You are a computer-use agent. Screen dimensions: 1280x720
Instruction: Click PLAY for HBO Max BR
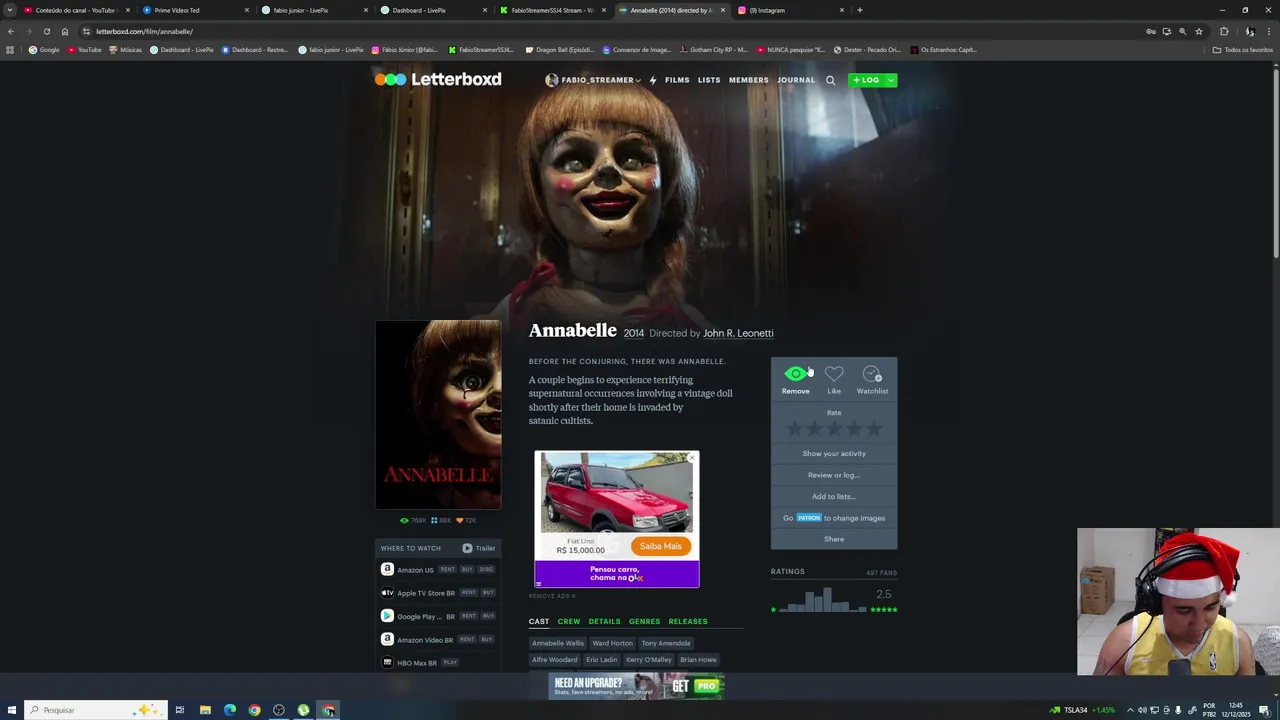[450, 662]
